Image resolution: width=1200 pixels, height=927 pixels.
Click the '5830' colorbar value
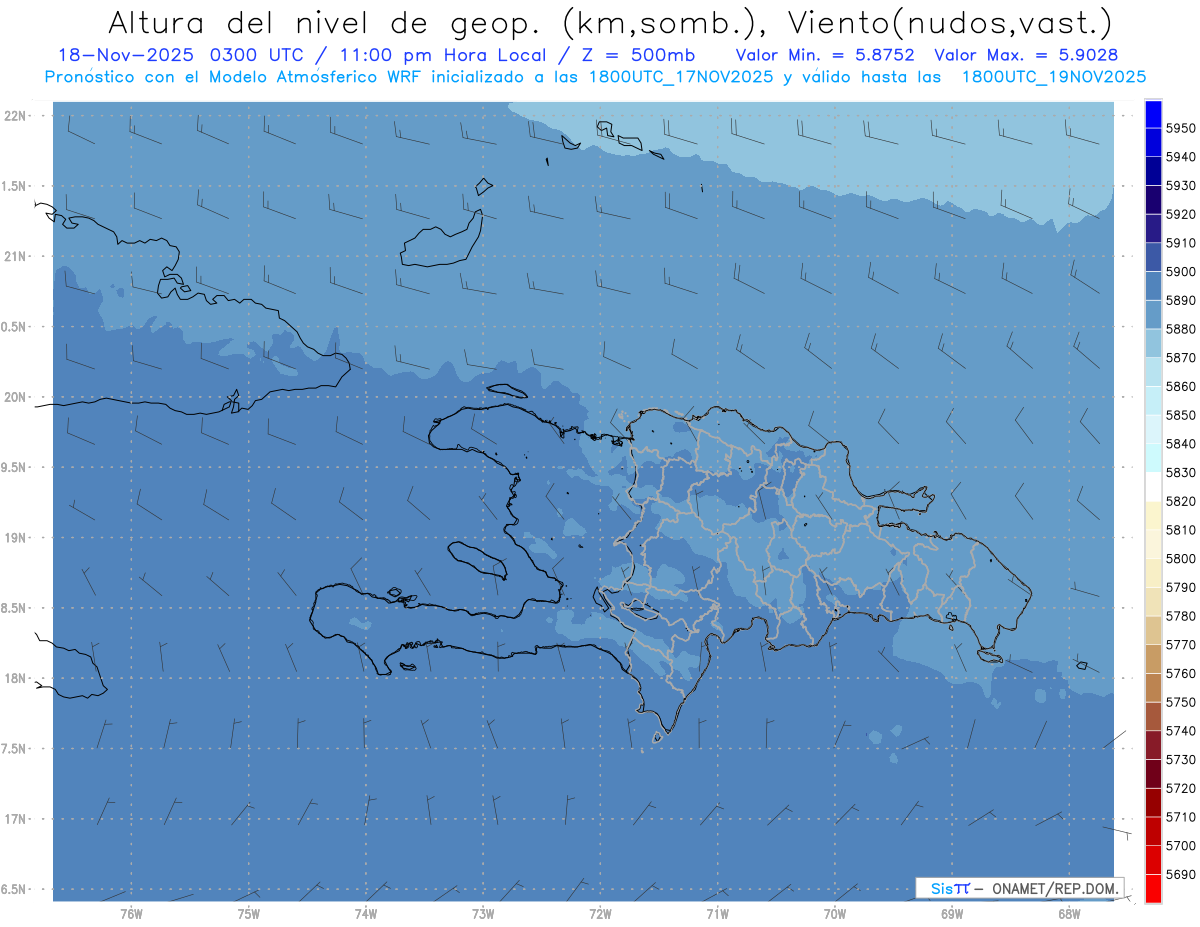click(x=1182, y=472)
